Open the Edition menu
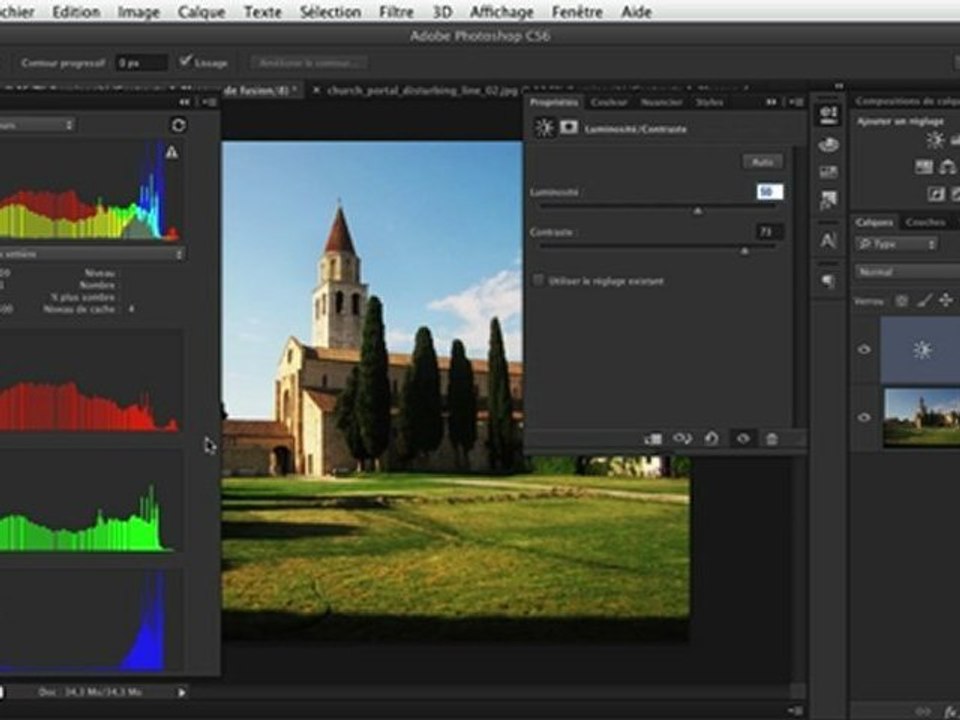Image resolution: width=960 pixels, height=720 pixels. (76, 12)
